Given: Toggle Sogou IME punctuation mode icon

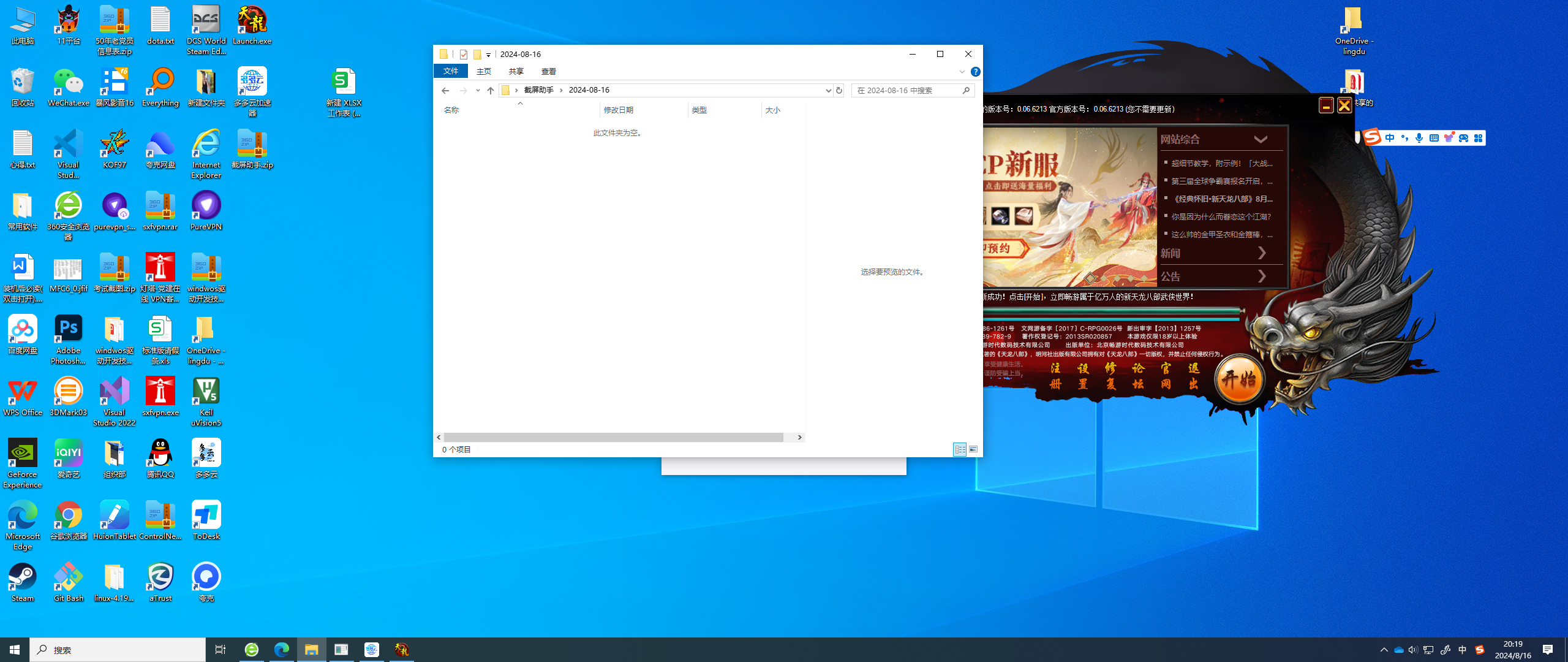Looking at the screenshot, I should point(1404,138).
